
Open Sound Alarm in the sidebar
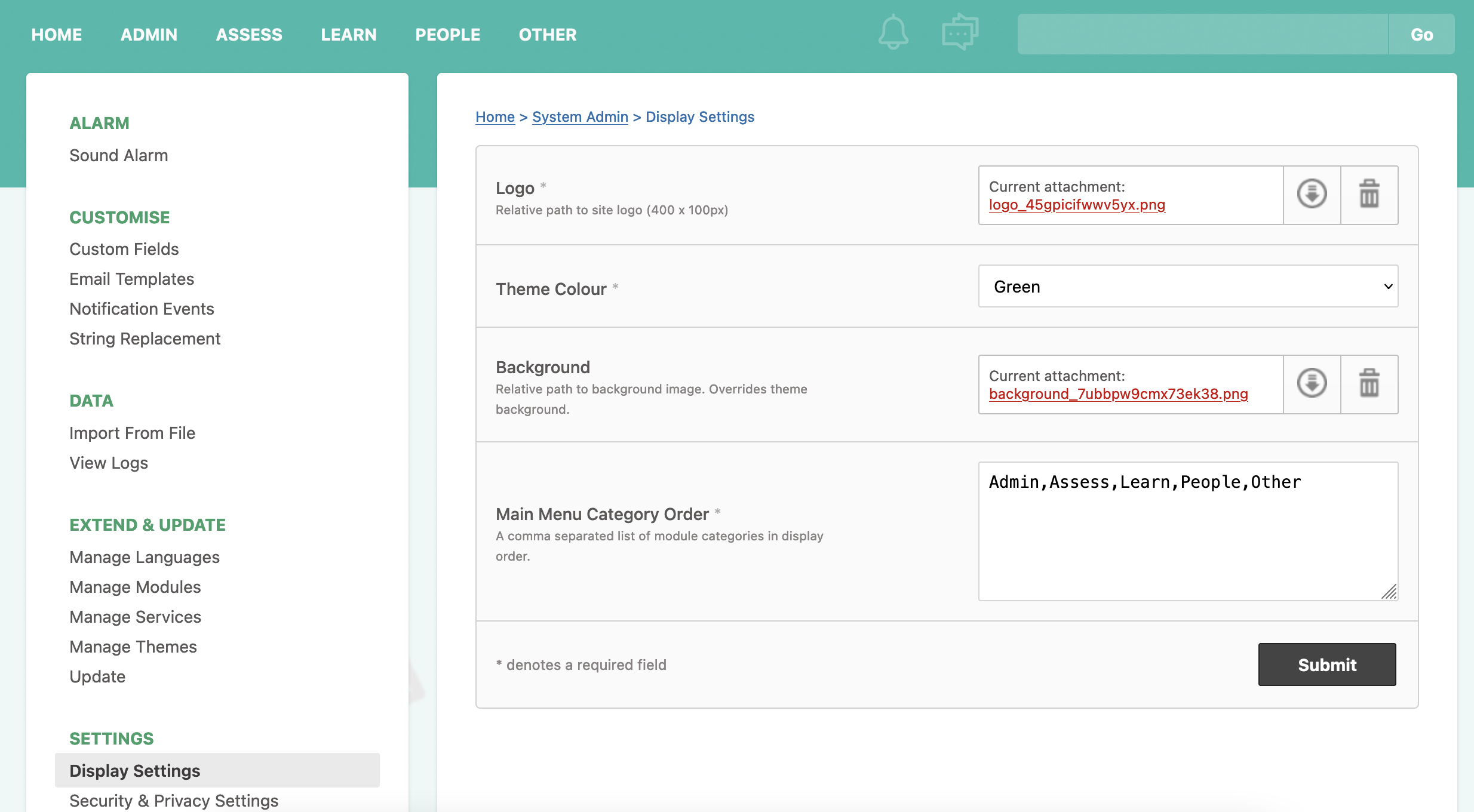(119, 155)
